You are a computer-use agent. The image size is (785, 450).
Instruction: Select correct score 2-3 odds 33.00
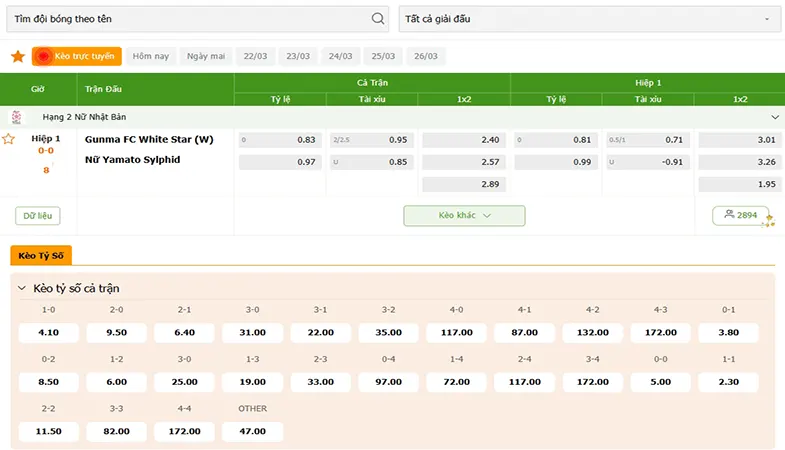[320, 382]
